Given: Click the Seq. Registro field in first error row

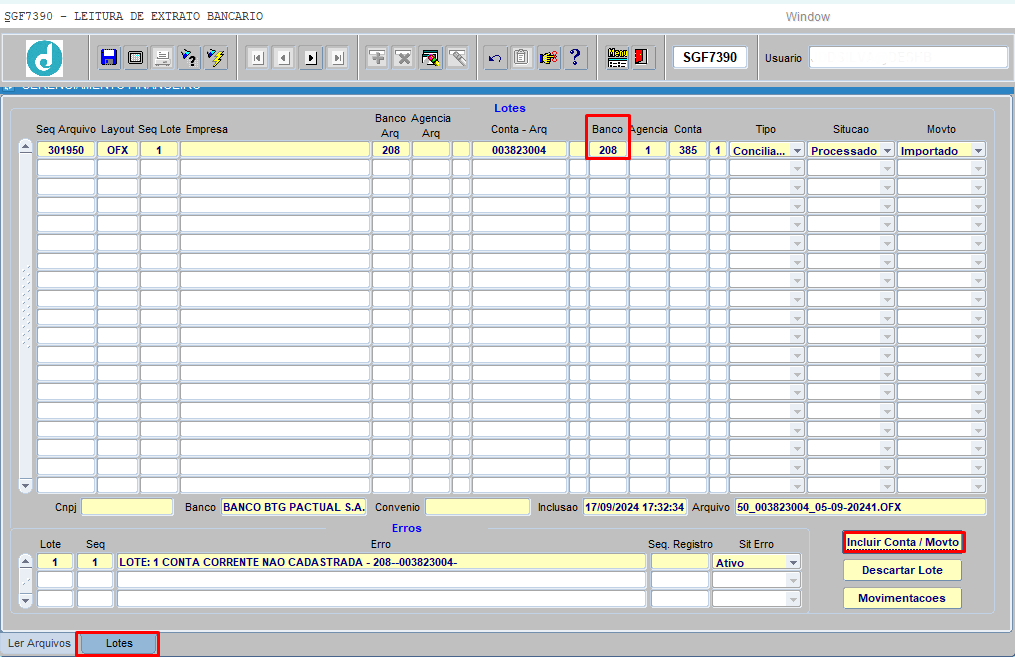Looking at the screenshot, I should [x=680, y=562].
